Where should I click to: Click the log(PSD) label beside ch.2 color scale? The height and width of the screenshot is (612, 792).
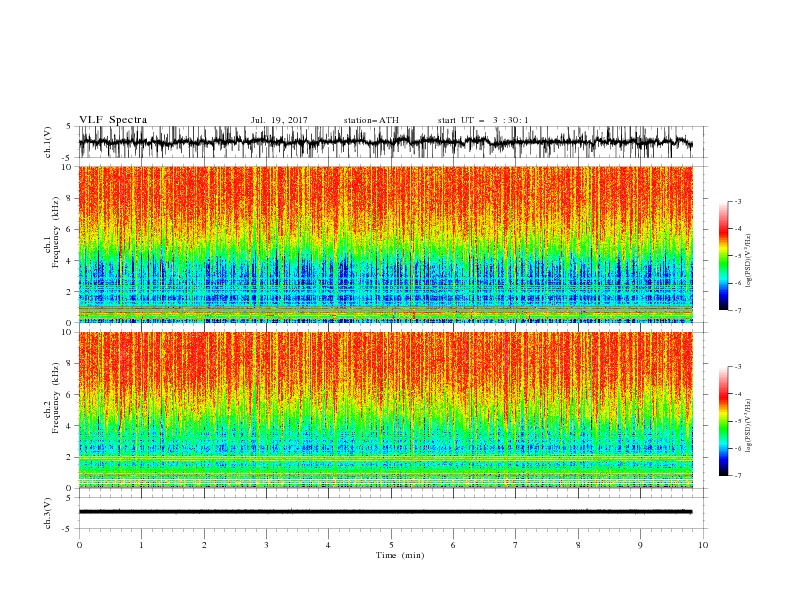click(748, 425)
